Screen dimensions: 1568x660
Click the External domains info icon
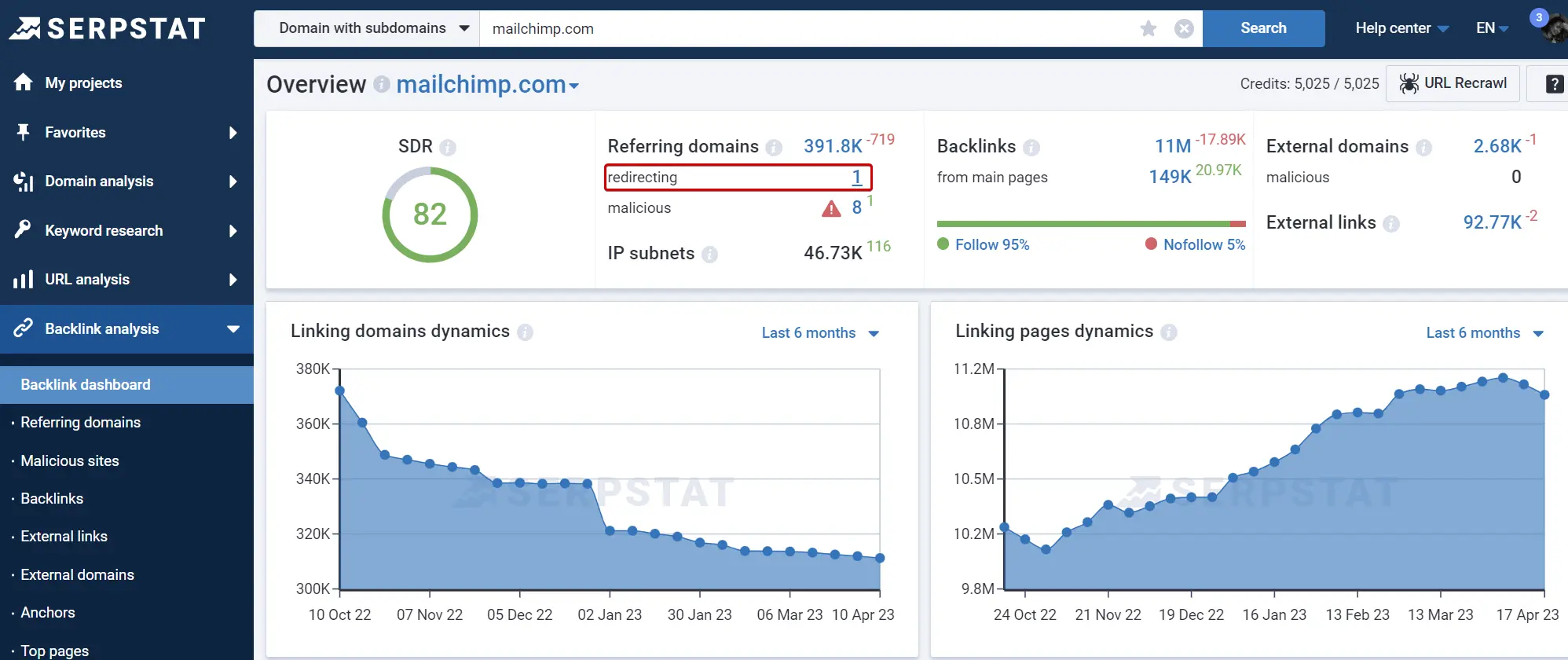click(x=1423, y=147)
